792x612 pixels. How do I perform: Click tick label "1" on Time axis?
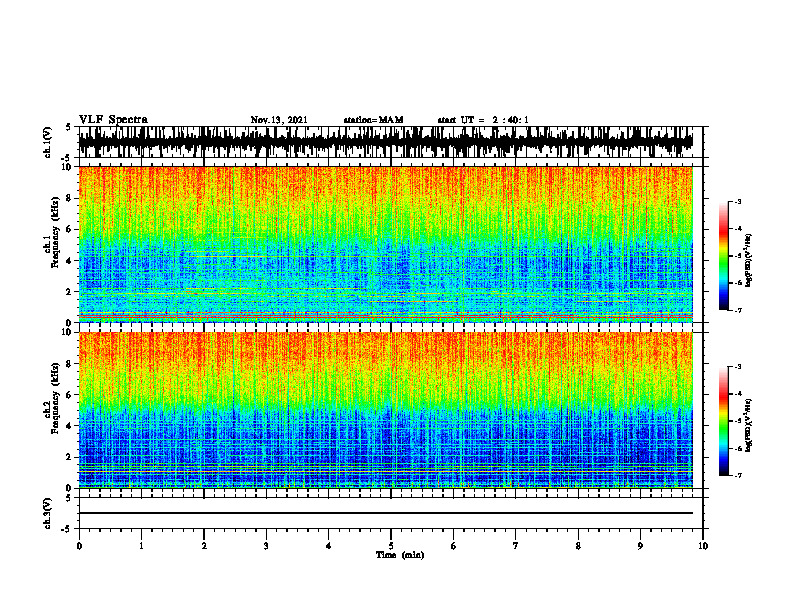click(x=141, y=546)
